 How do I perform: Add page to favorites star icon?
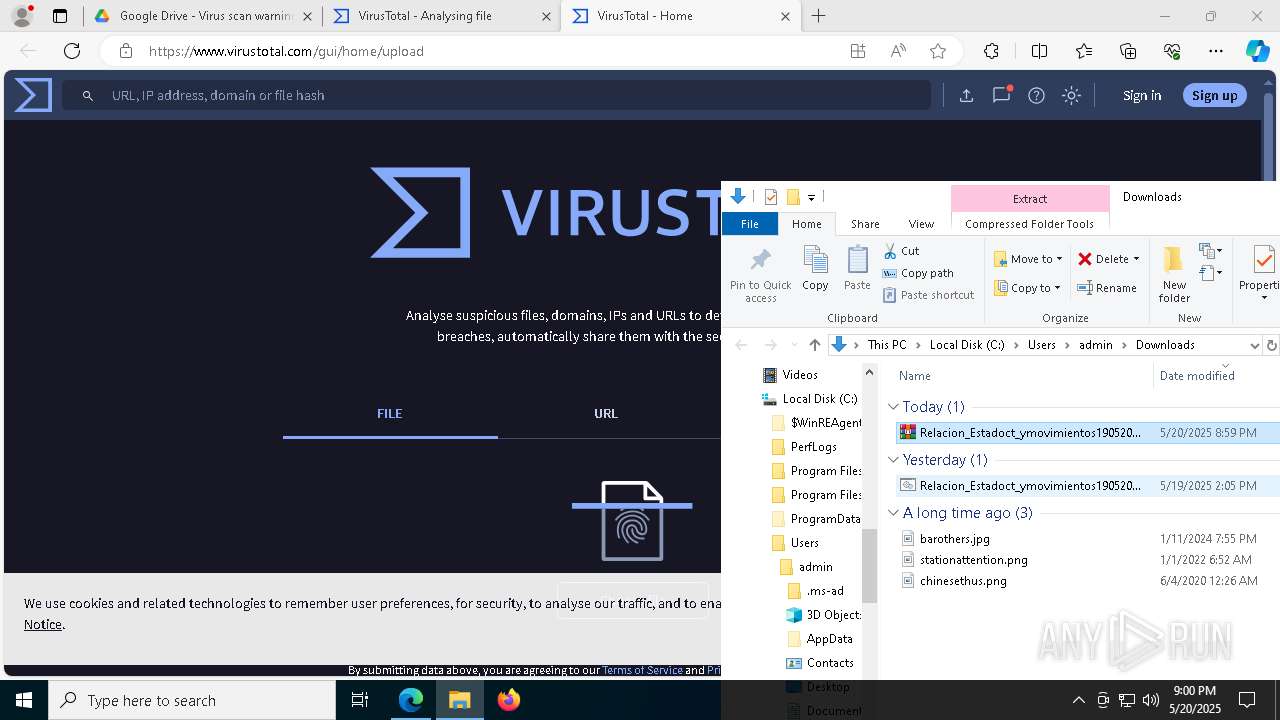[x=937, y=51]
